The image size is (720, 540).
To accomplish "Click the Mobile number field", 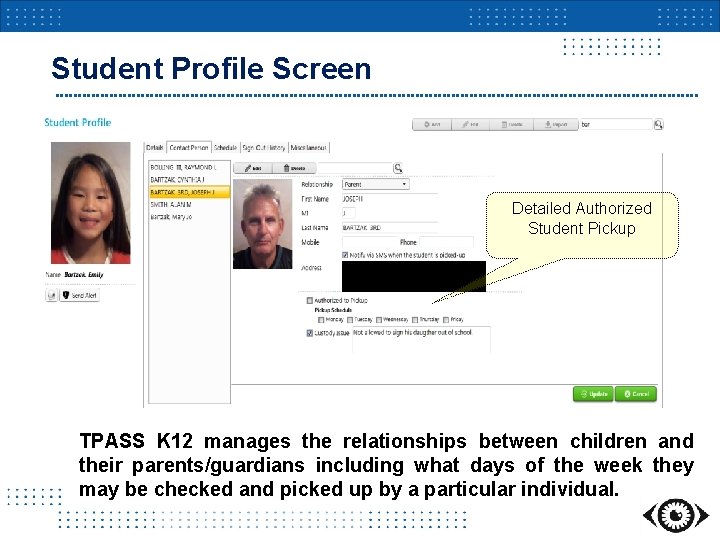I will point(370,242).
